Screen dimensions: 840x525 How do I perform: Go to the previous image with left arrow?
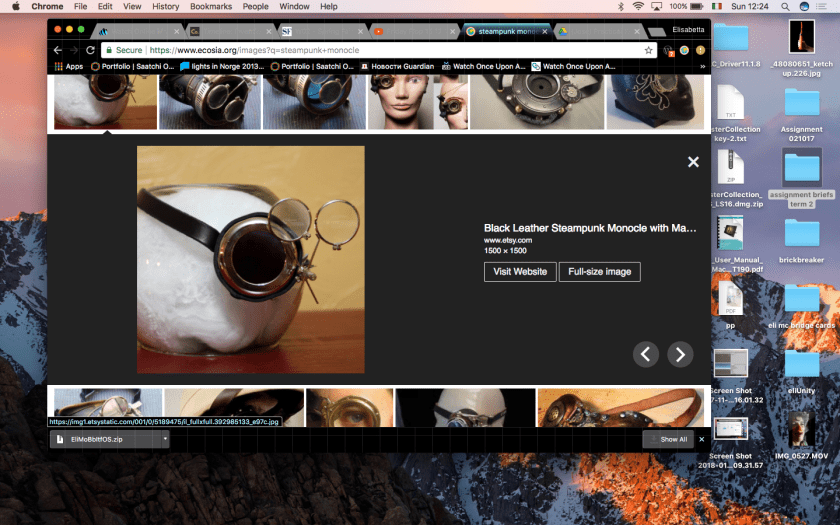coord(646,354)
